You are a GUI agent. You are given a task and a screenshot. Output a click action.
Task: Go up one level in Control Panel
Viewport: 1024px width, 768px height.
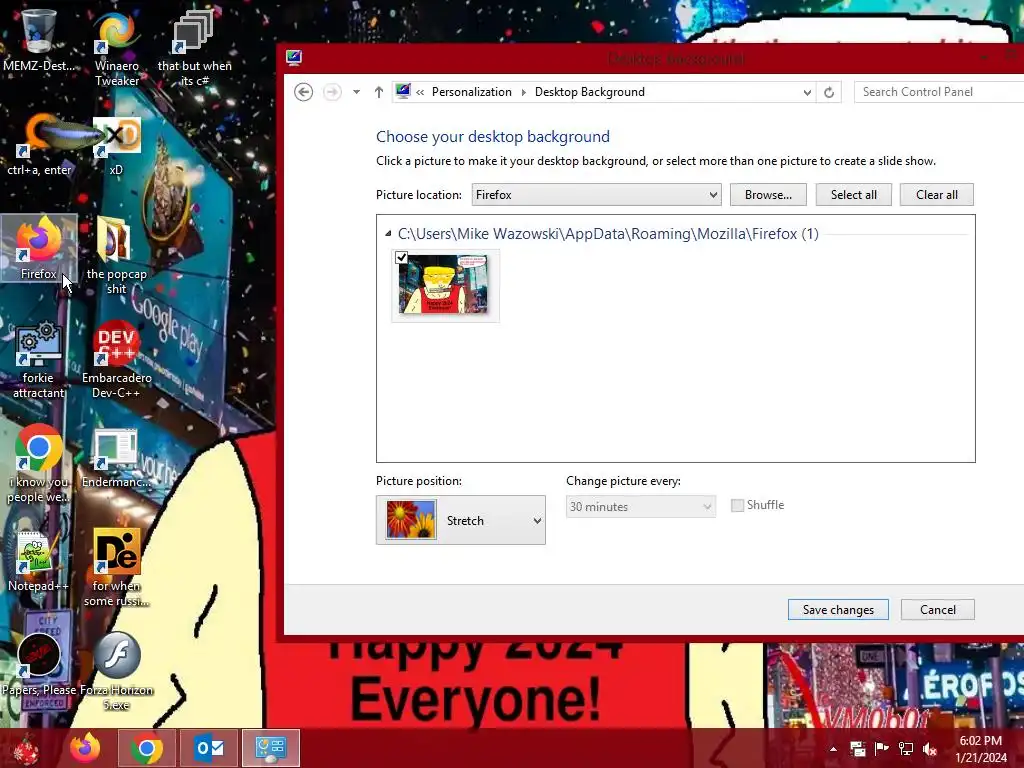point(379,92)
